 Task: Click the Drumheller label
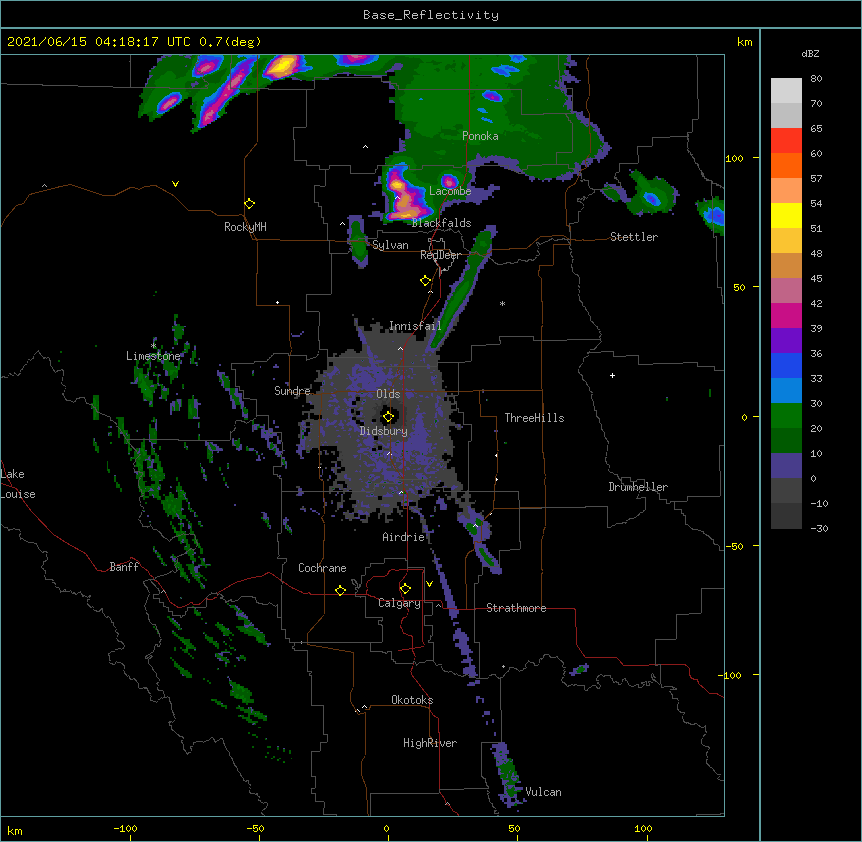[638, 487]
